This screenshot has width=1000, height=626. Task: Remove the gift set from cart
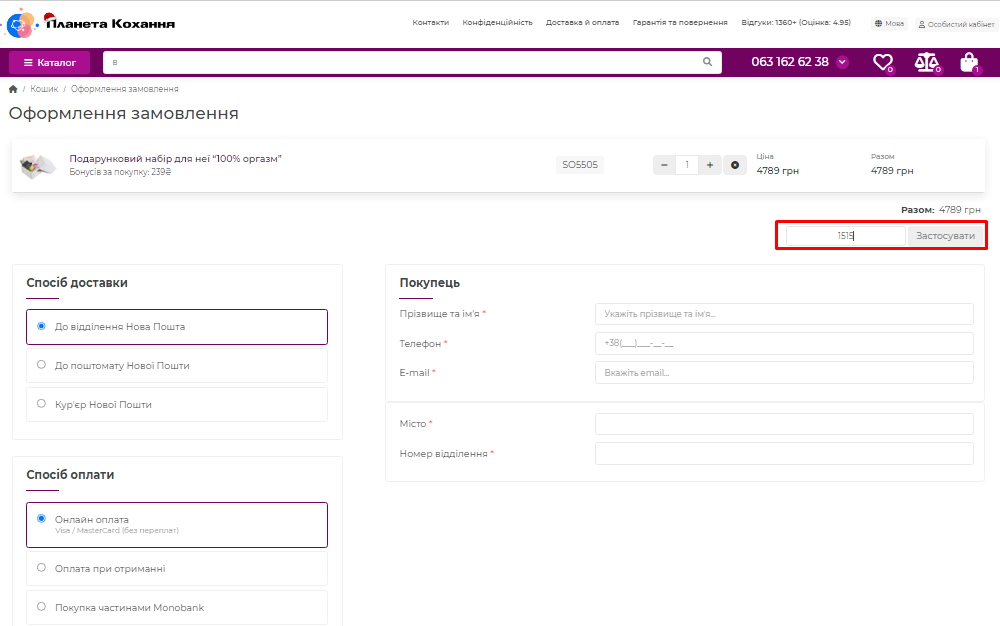click(x=735, y=165)
